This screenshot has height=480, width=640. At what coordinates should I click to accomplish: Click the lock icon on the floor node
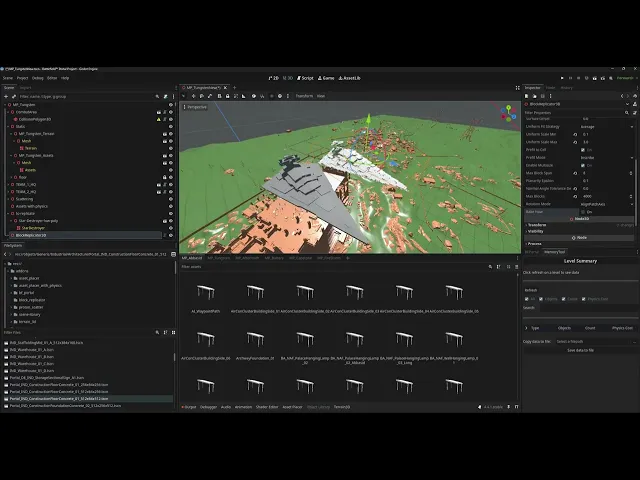click(x=164, y=178)
